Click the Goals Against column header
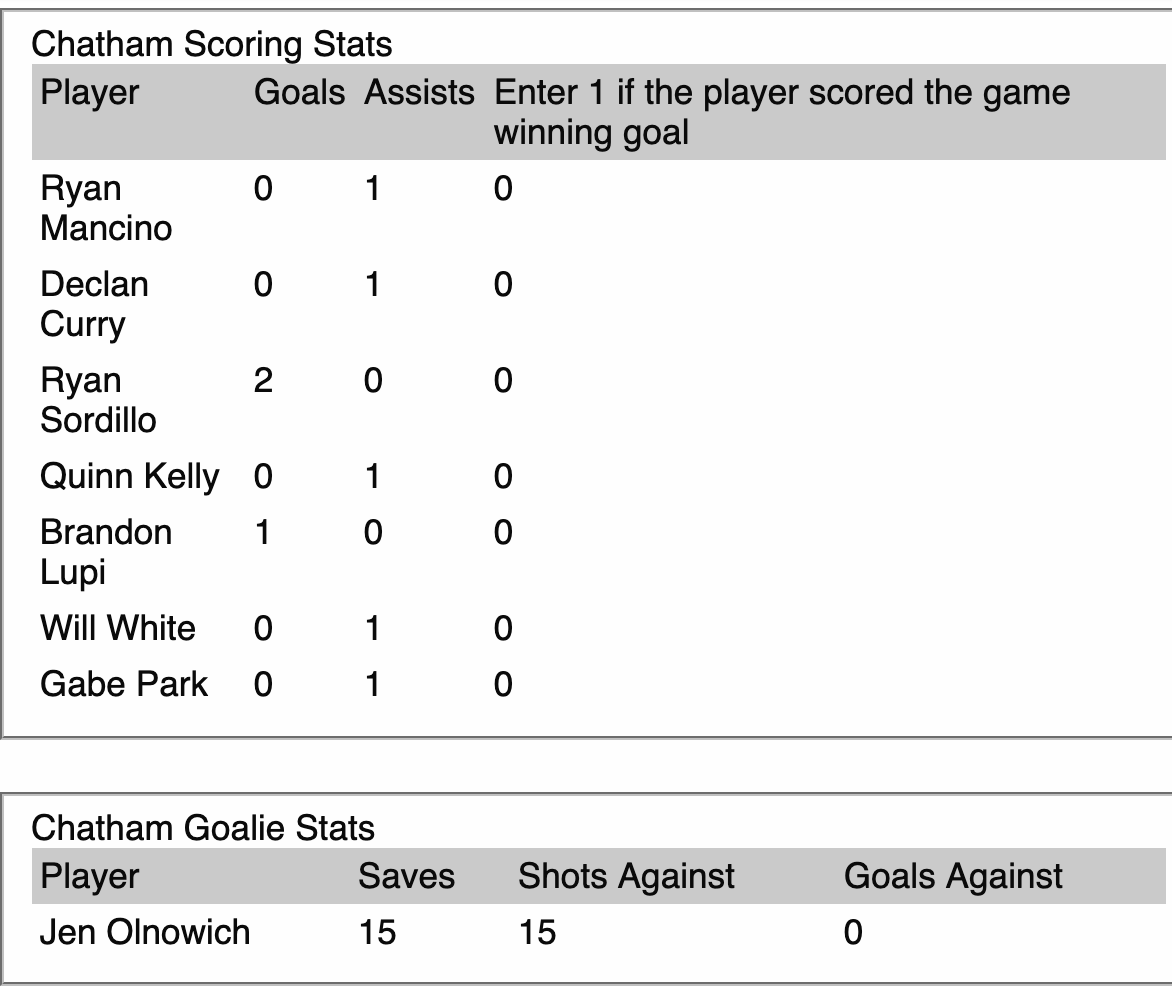The width and height of the screenshot is (1172, 986). pos(953,877)
